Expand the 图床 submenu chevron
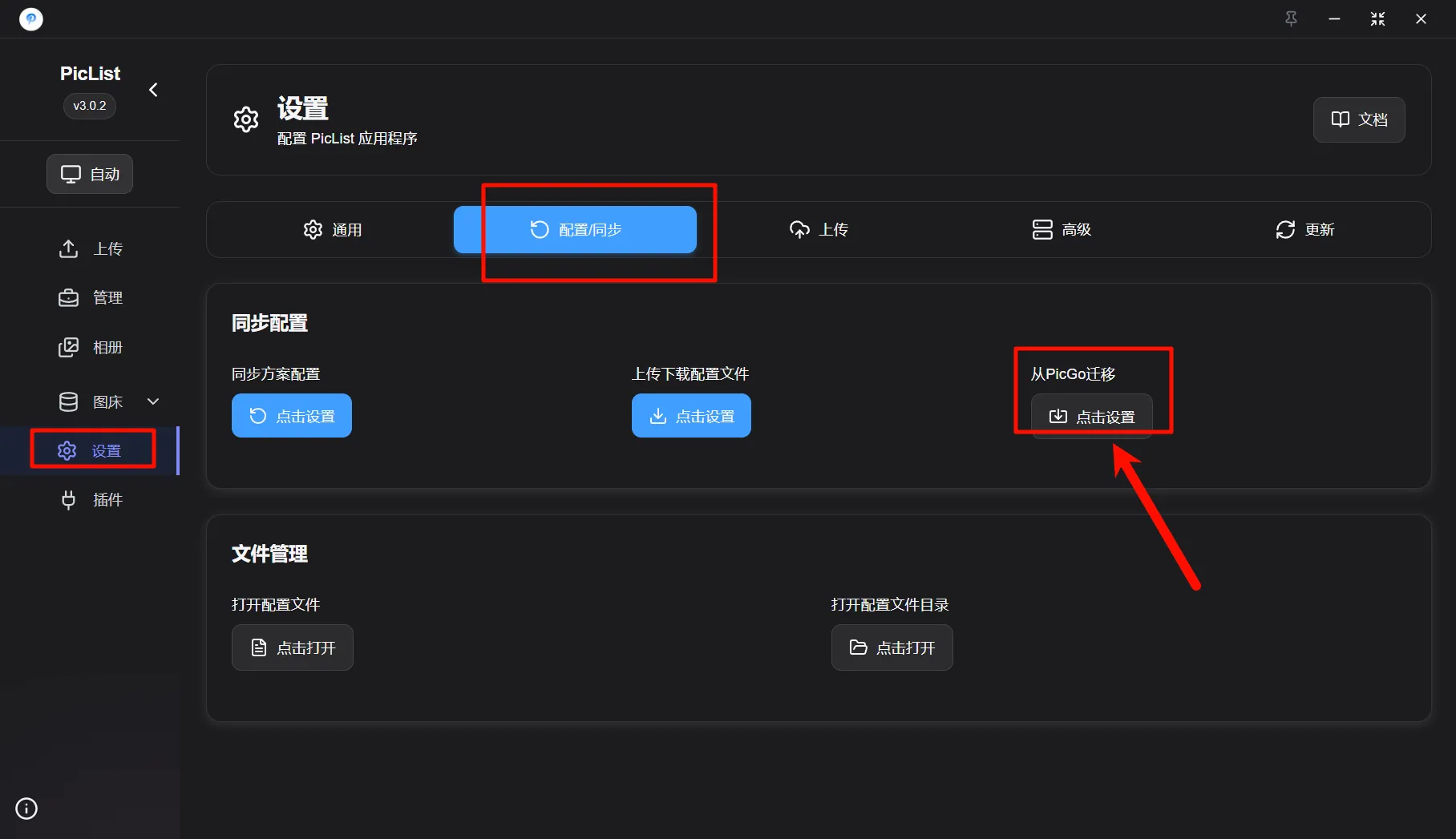 (153, 401)
